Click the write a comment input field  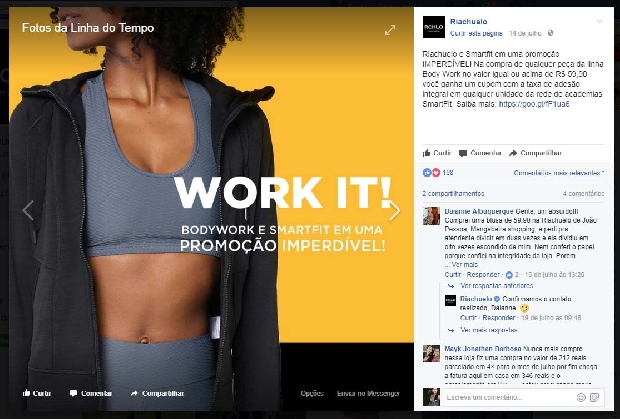[x=508, y=397]
